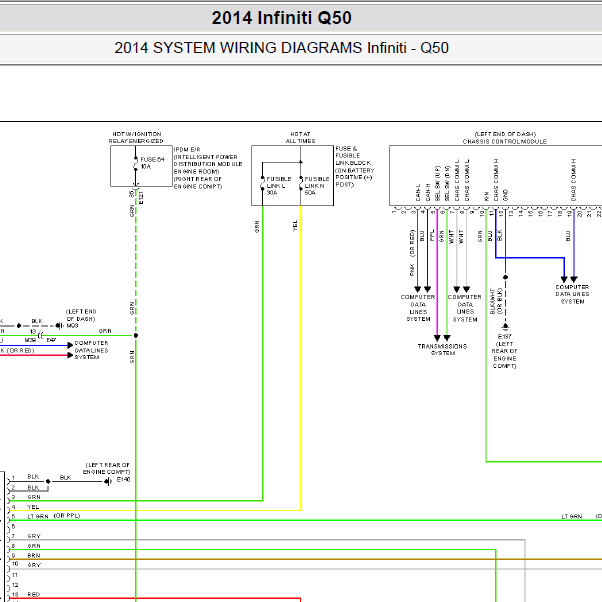Select the 'HOT W/ IGNITION RELAY ENERGIZED' label

click(136, 137)
